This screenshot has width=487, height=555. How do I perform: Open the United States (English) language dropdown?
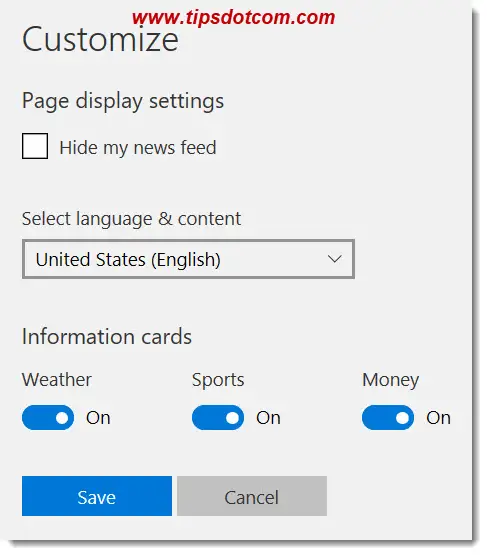188,259
